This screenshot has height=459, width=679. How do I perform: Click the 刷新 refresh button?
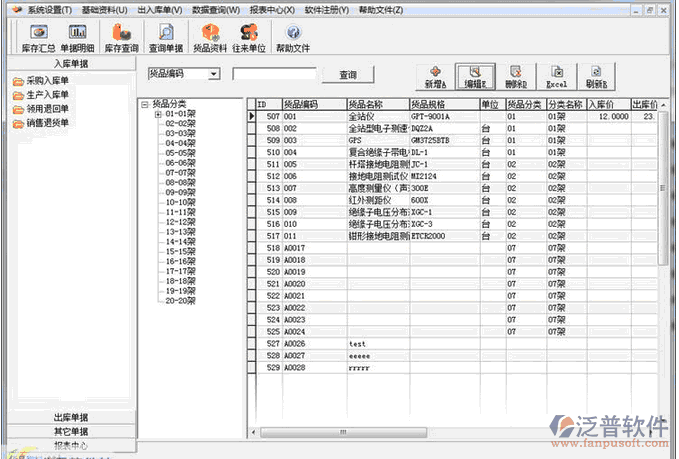point(596,77)
